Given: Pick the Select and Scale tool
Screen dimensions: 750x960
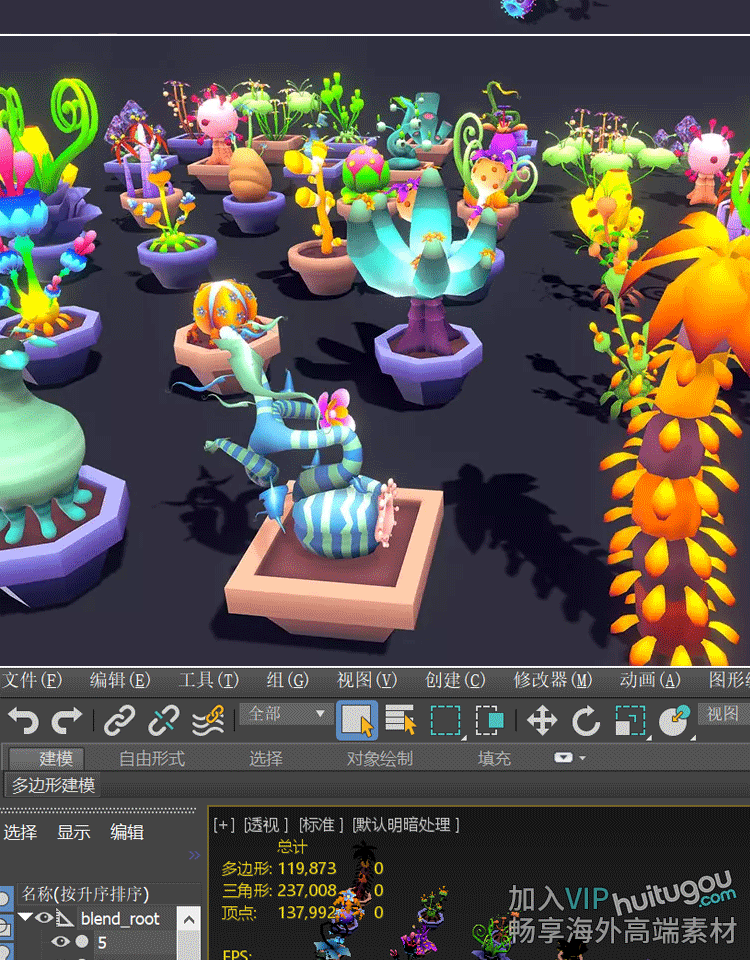Looking at the screenshot, I should [630, 720].
